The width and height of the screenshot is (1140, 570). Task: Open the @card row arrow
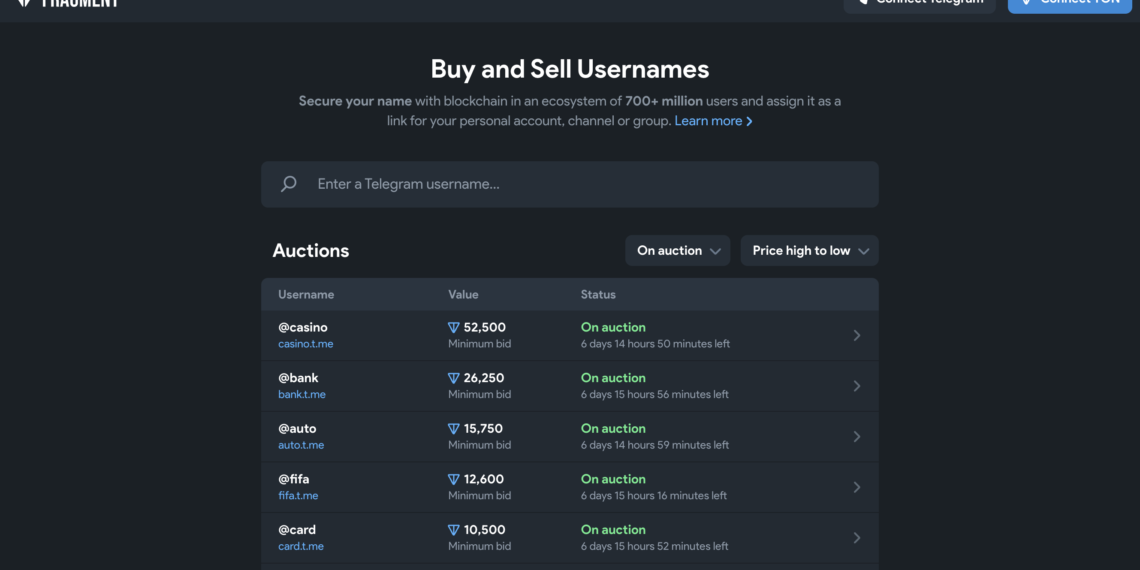coord(856,537)
